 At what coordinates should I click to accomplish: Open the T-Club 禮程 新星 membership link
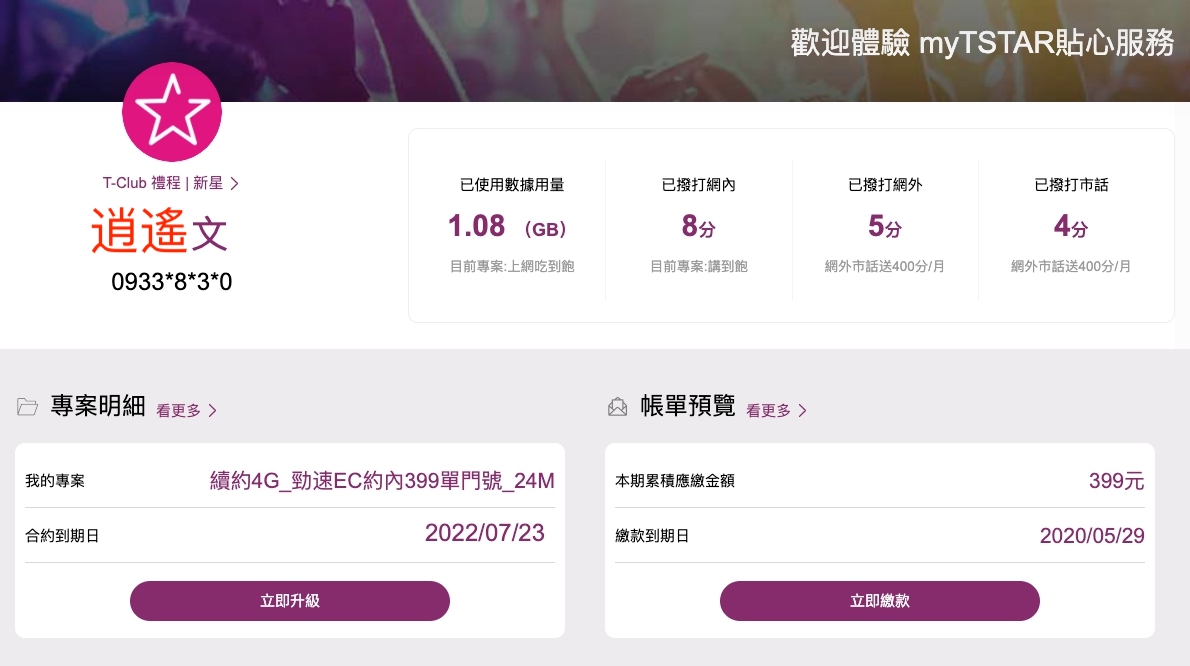pos(163,183)
